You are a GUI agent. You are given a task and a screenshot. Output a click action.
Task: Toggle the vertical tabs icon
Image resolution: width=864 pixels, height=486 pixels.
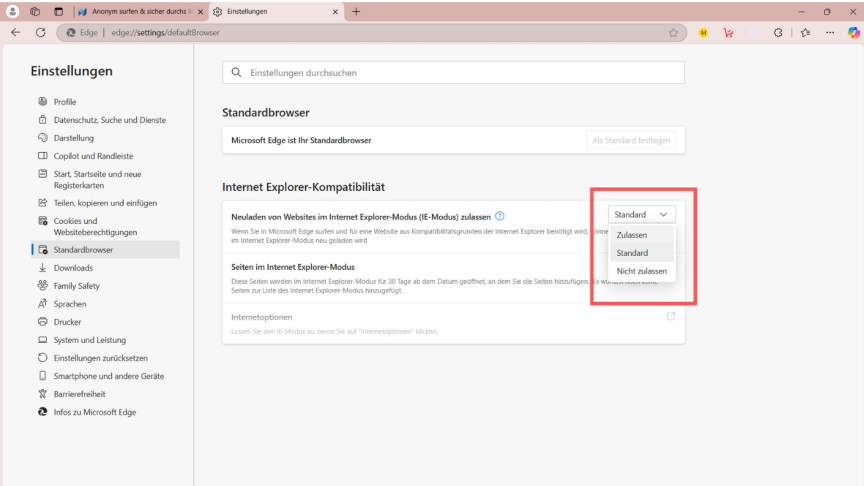click(58, 11)
